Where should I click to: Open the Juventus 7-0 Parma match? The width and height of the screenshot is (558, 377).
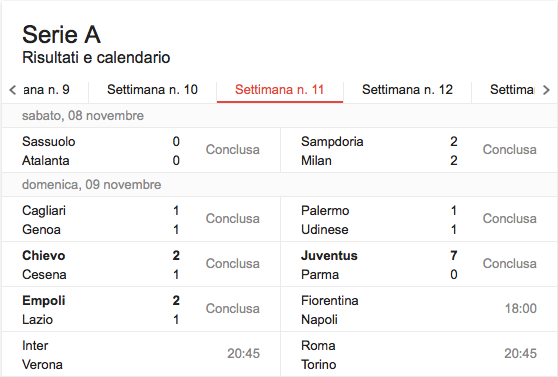point(419,265)
